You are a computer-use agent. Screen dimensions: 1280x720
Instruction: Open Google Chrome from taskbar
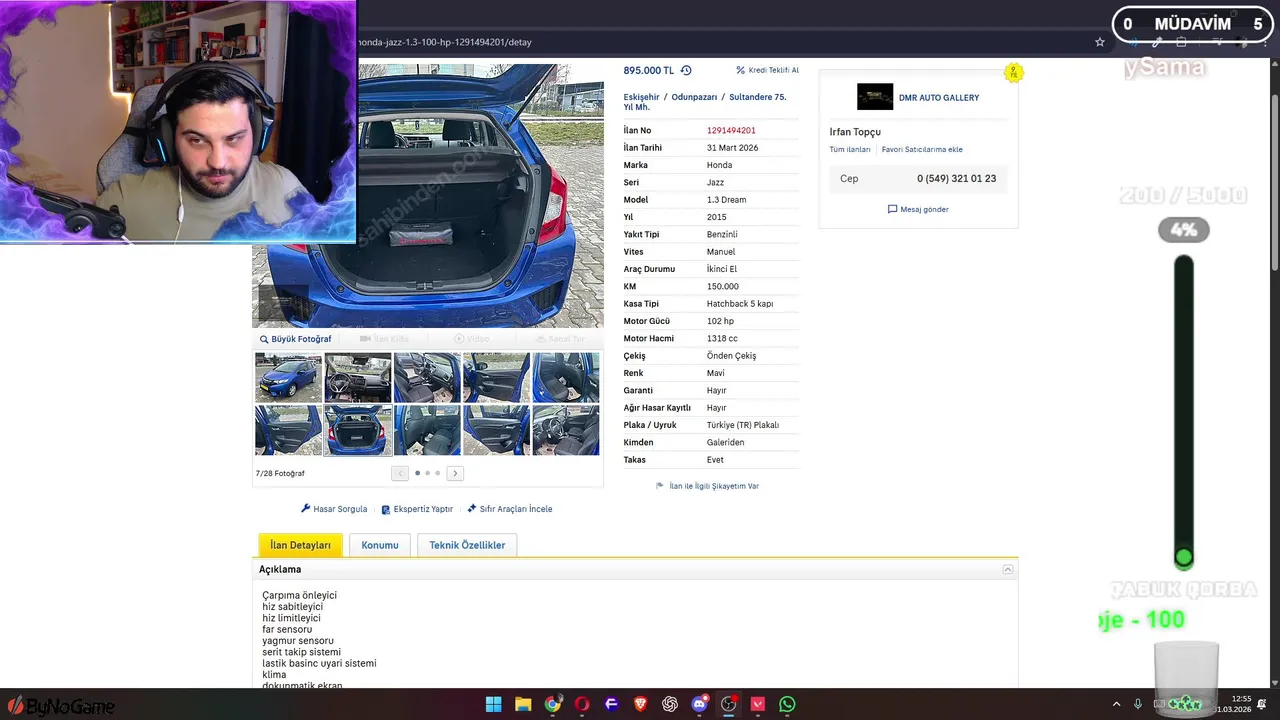point(552,704)
